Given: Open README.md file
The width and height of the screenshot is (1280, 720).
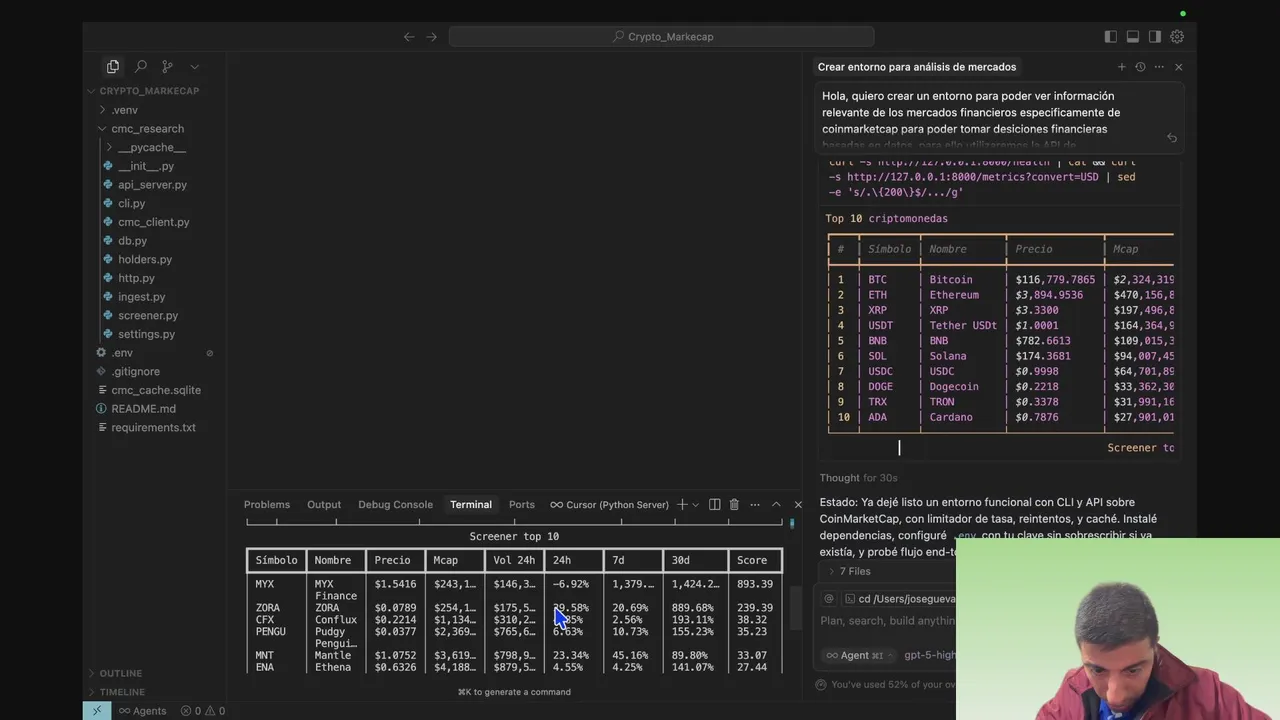Looking at the screenshot, I should pyautogui.click(x=143, y=409).
